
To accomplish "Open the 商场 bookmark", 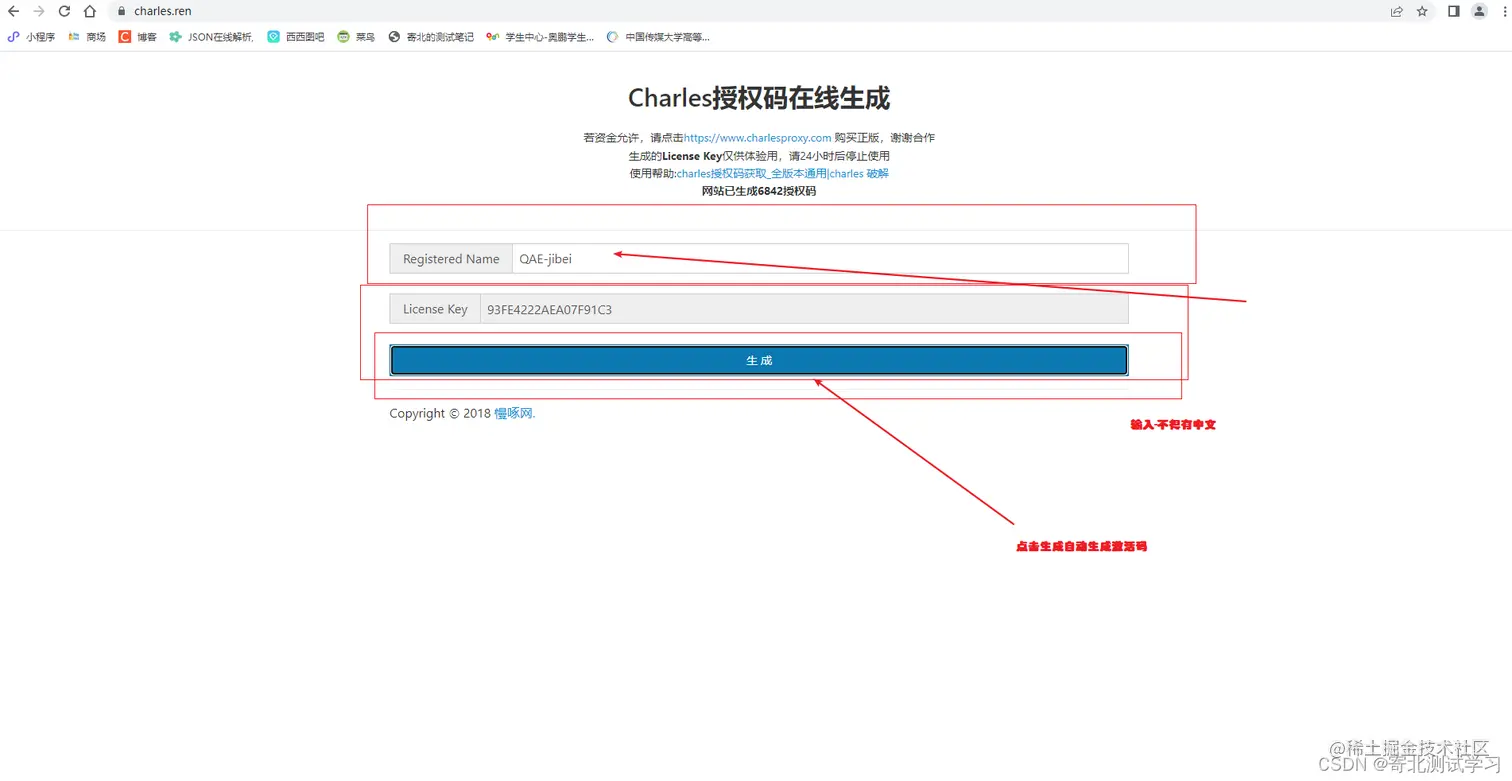I will (x=87, y=37).
